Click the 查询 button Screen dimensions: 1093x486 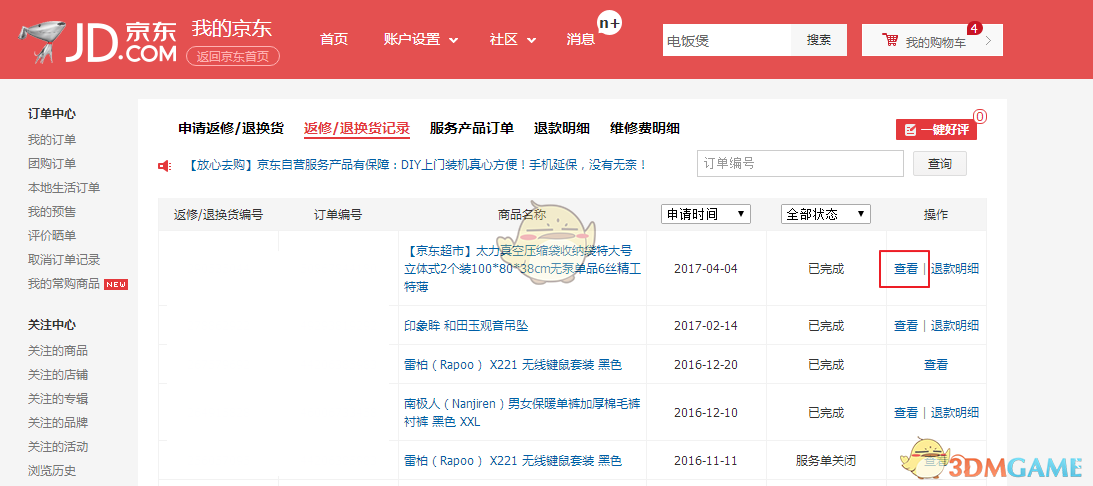pos(940,164)
